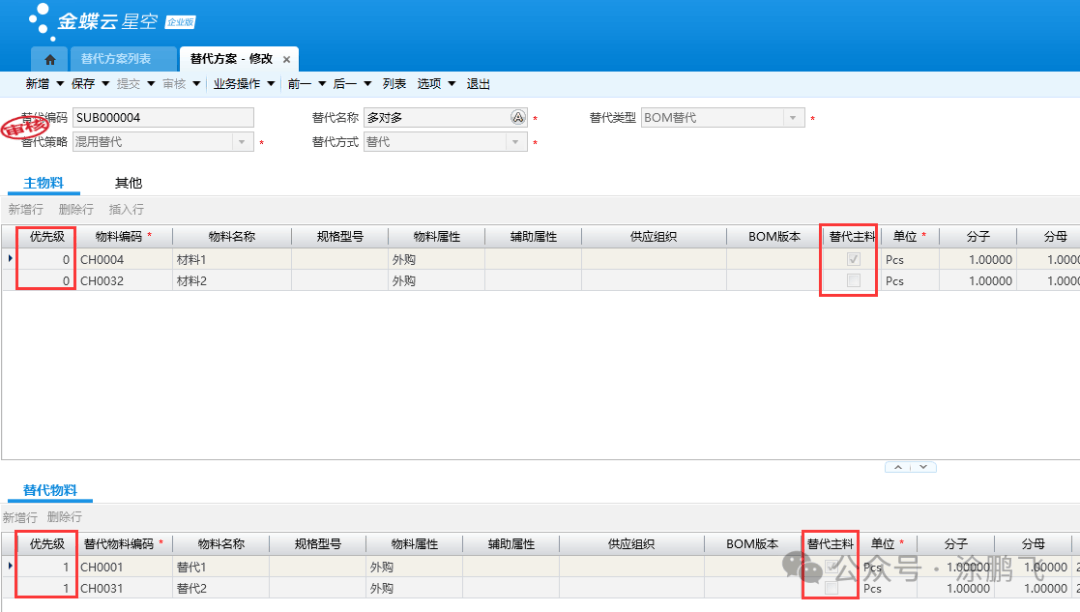Click the 金蝶云星空 logo
The height and width of the screenshot is (612, 1080).
110,20
